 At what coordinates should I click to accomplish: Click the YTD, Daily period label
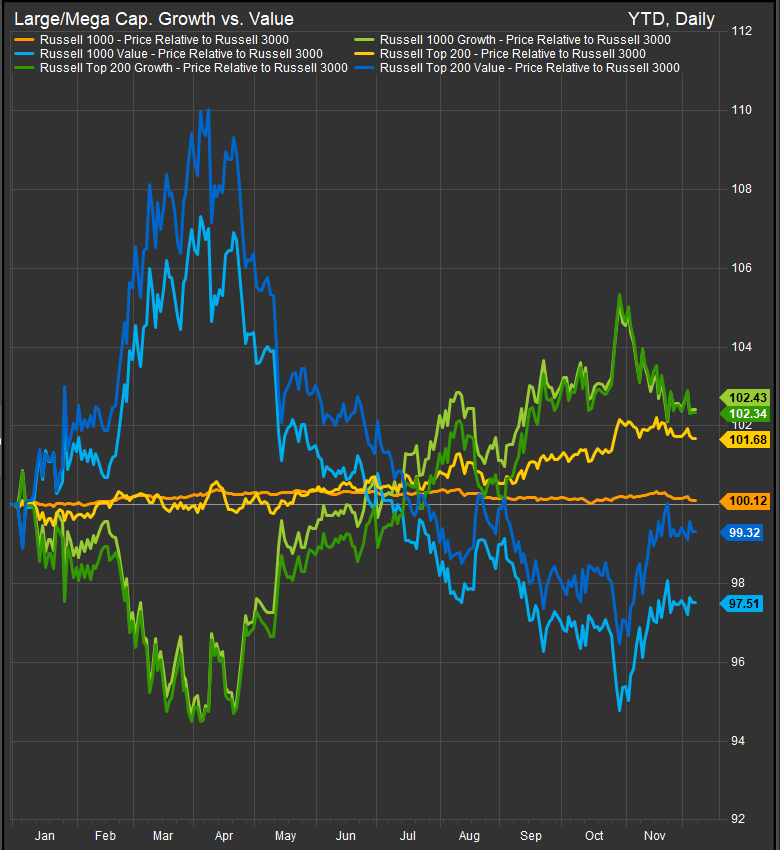pyautogui.click(x=671, y=19)
